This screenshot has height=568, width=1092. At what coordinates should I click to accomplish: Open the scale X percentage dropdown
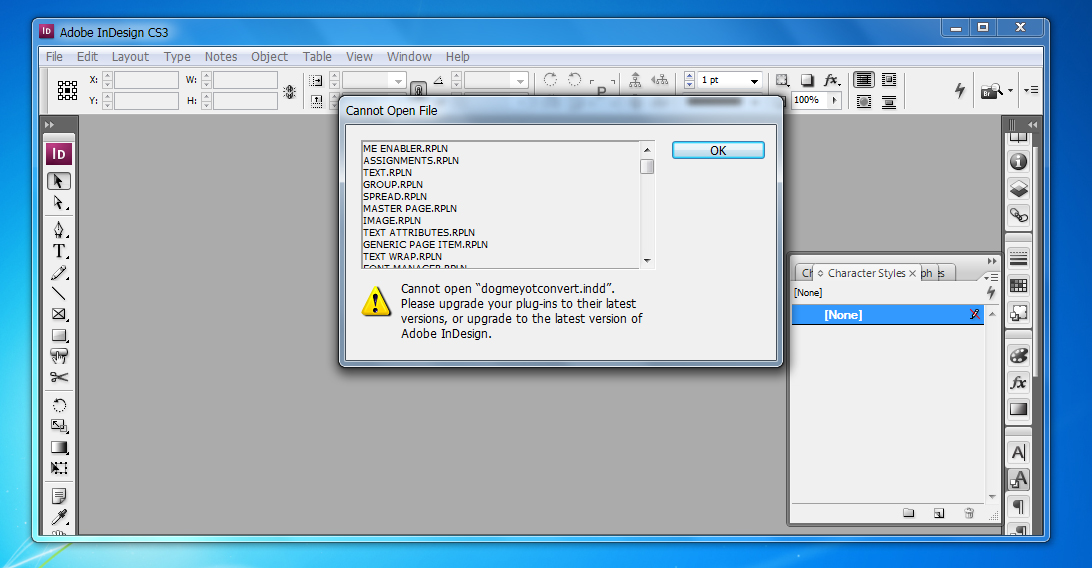(398, 81)
